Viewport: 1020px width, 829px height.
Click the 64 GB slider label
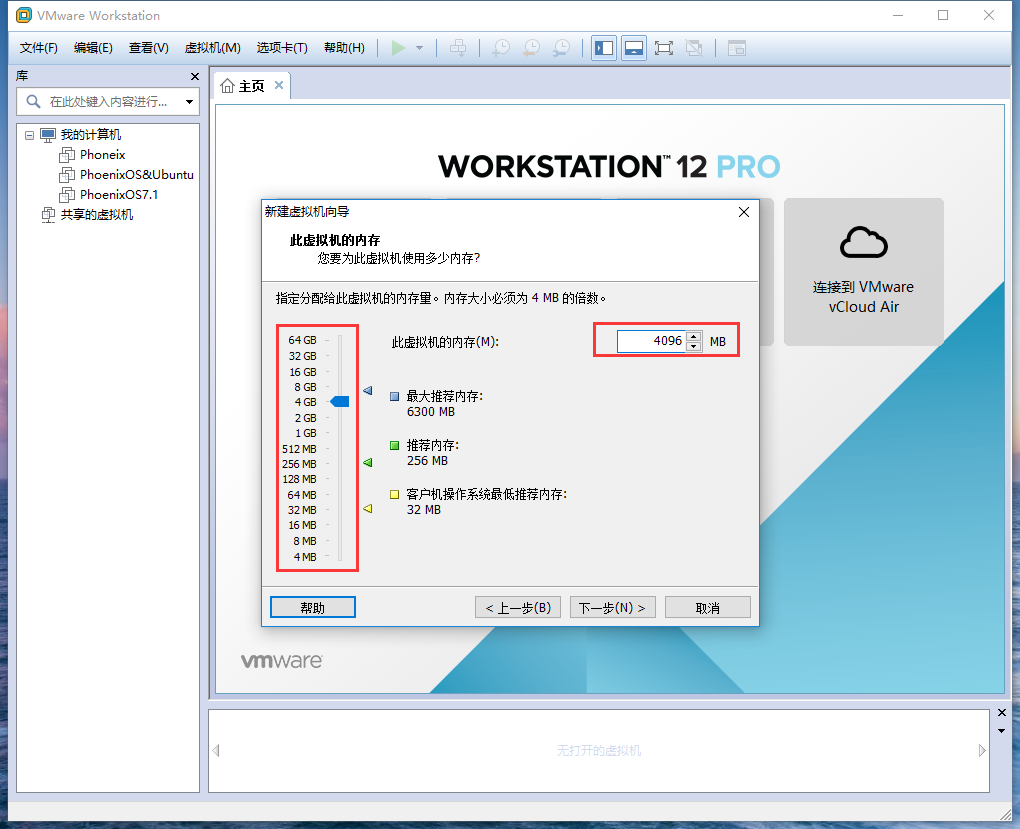tap(302, 340)
